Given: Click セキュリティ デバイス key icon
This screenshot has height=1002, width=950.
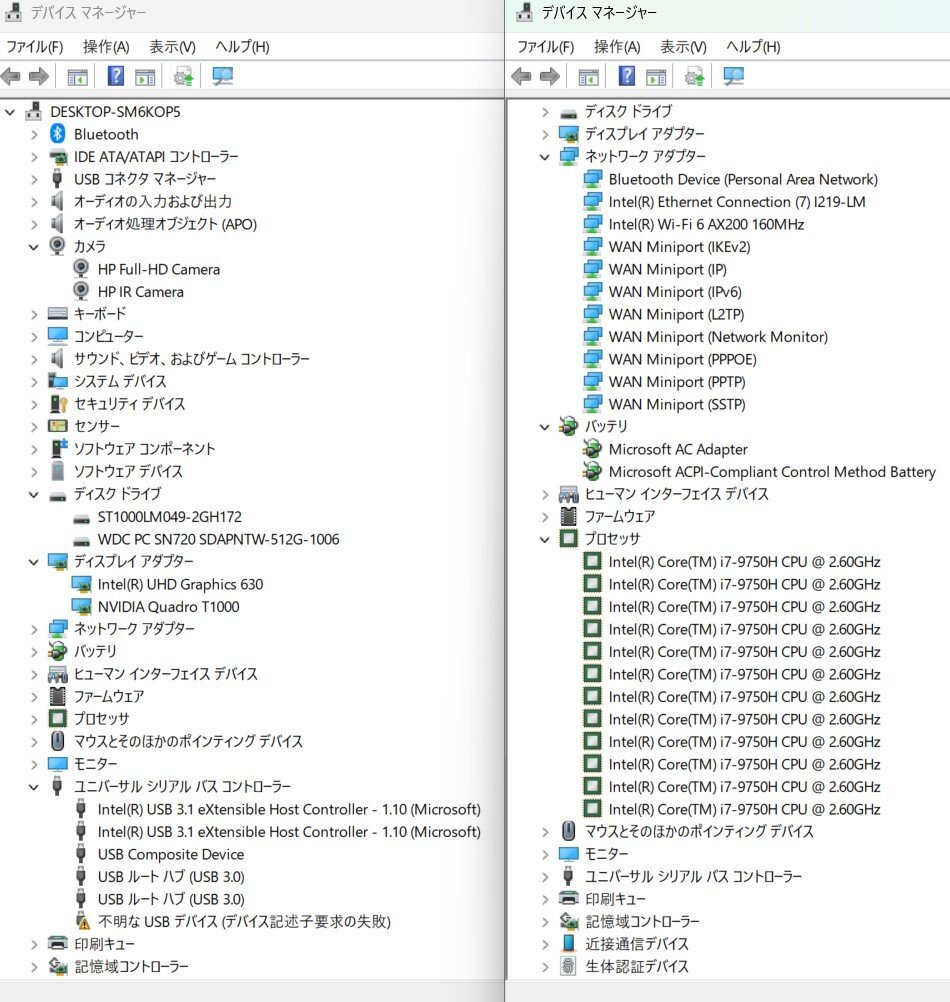Looking at the screenshot, I should (57, 404).
